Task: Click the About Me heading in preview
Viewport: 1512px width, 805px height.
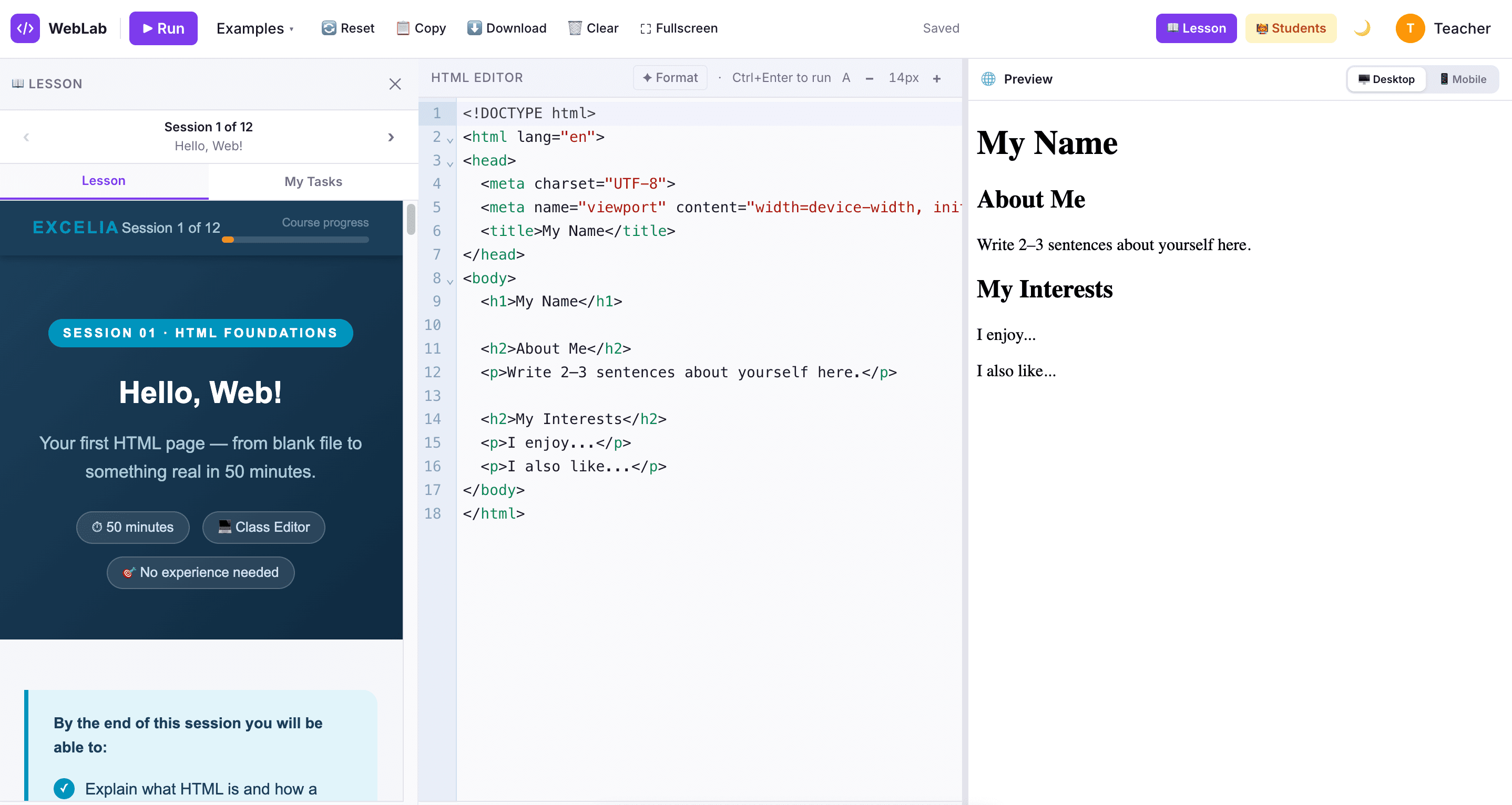Action: [1031, 199]
